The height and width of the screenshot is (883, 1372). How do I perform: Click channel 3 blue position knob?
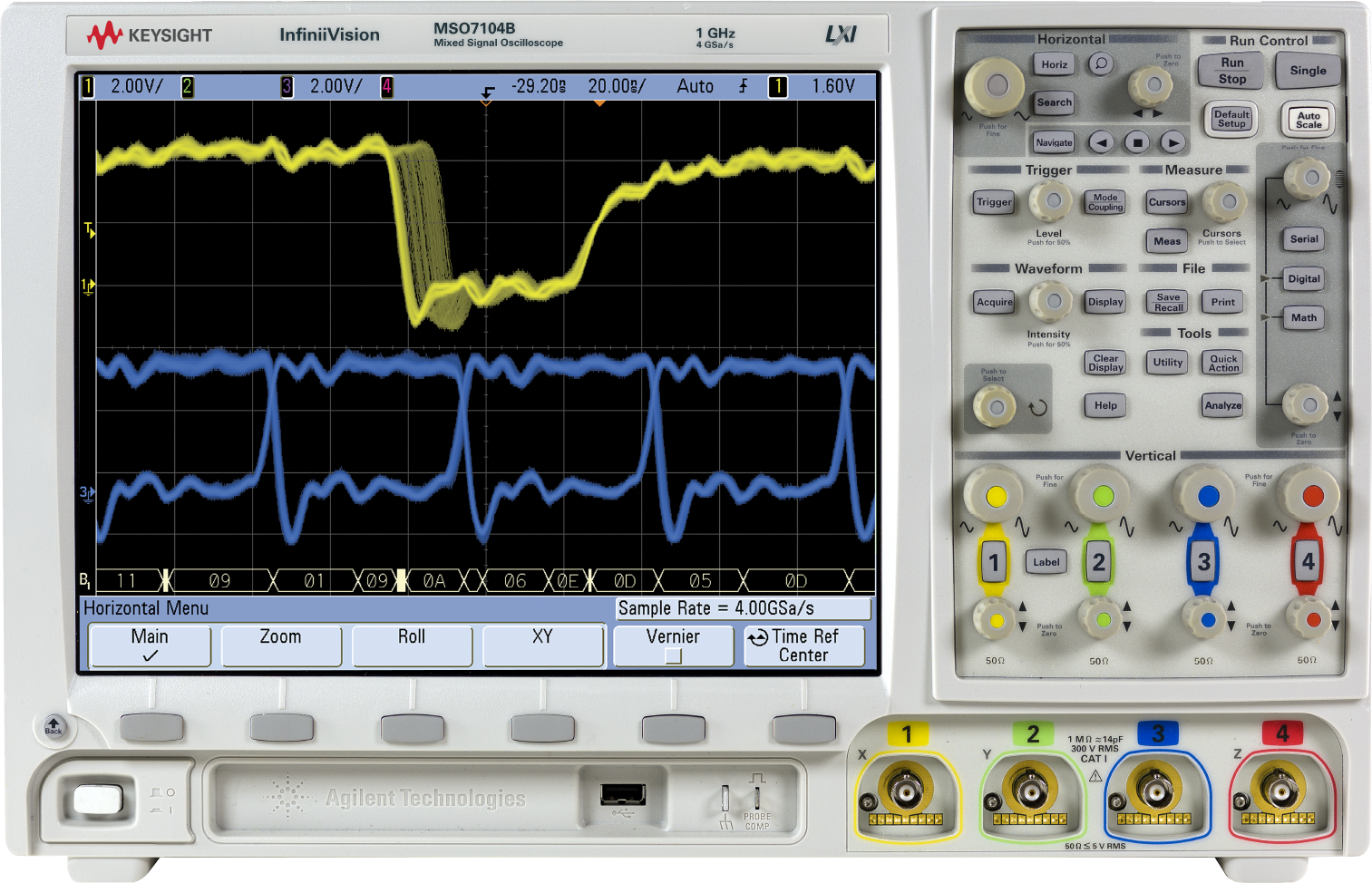(1205, 620)
